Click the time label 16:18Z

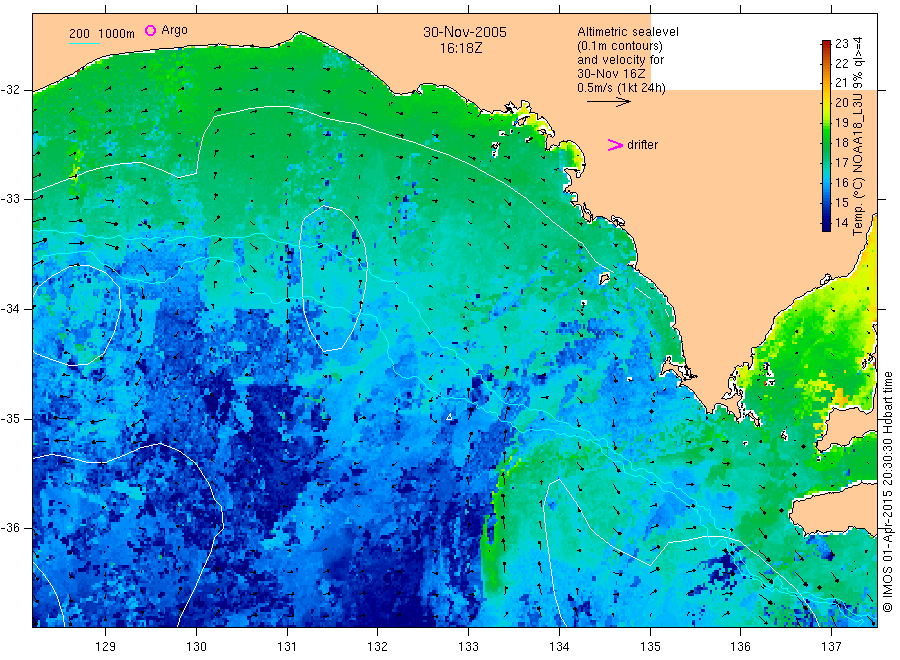coord(461,48)
